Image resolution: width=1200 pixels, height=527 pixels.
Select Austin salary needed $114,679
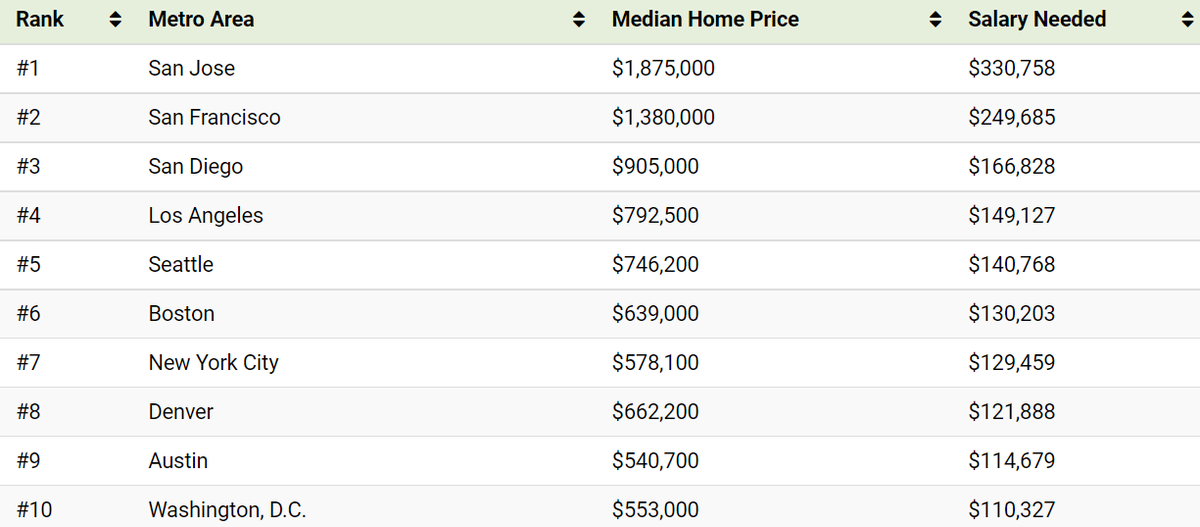(x=1011, y=460)
